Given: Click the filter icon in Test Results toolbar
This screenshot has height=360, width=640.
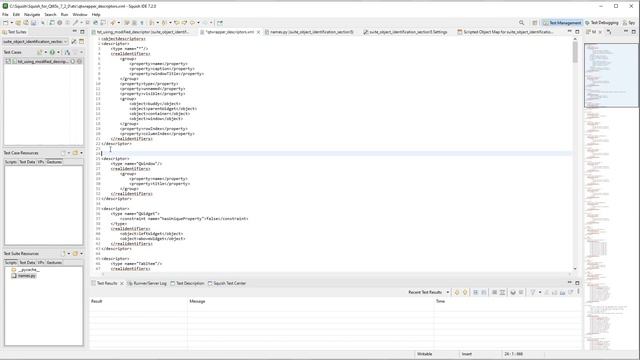Looking at the screenshot, I should click(x=533, y=292).
